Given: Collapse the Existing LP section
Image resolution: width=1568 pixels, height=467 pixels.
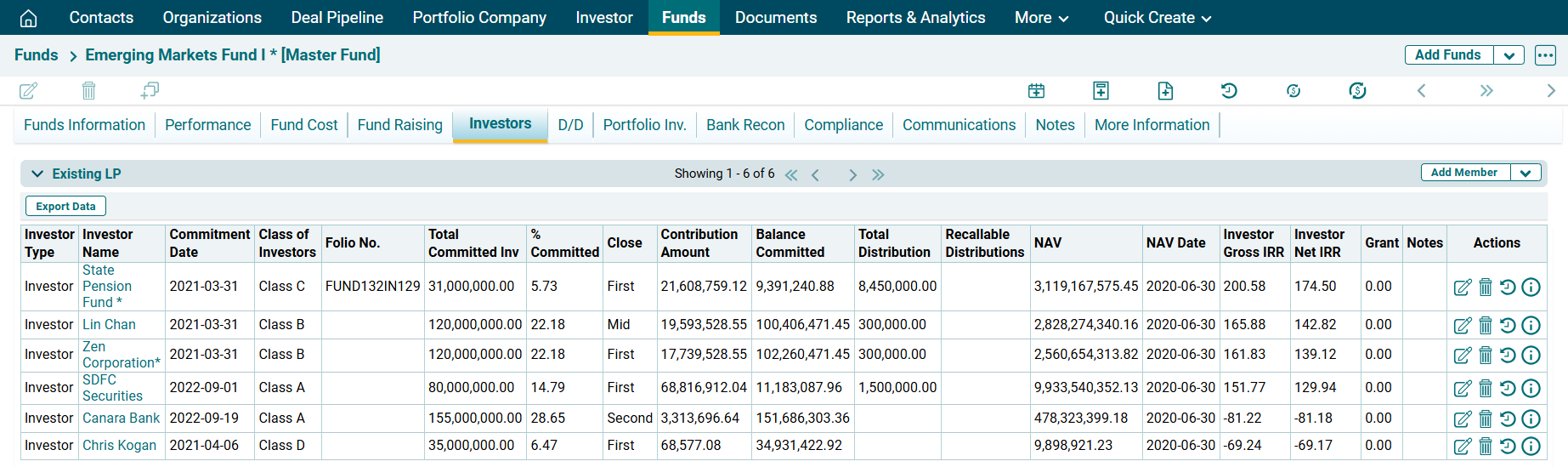Looking at the screenshot, I should (x=37, y=174).
